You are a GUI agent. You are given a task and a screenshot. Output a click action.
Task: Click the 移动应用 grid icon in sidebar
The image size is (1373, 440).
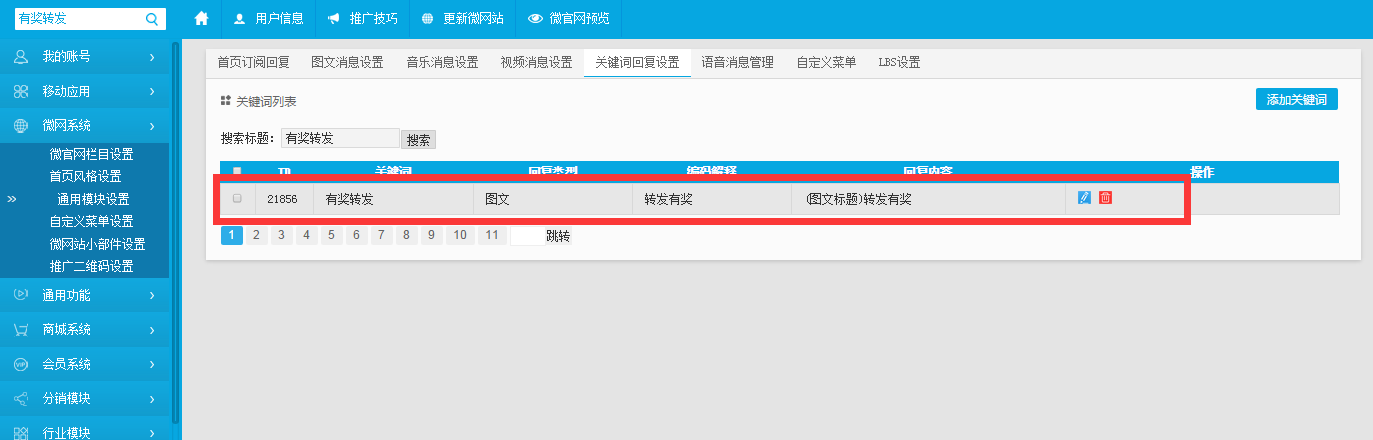click(21, 91)
